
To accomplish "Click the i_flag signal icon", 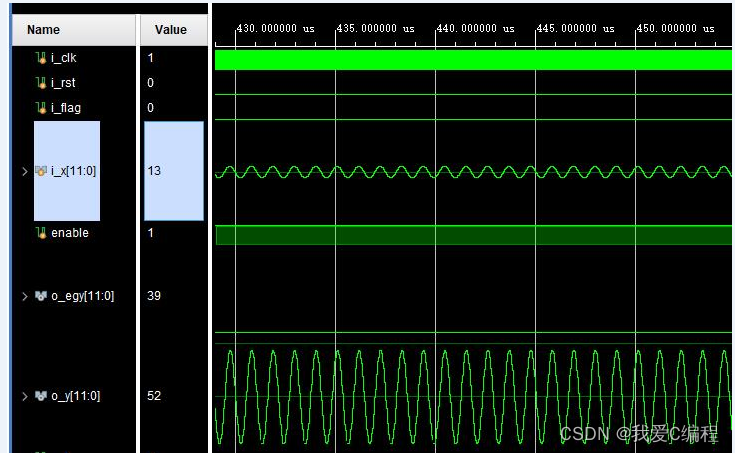I will [x=41, y=108].
